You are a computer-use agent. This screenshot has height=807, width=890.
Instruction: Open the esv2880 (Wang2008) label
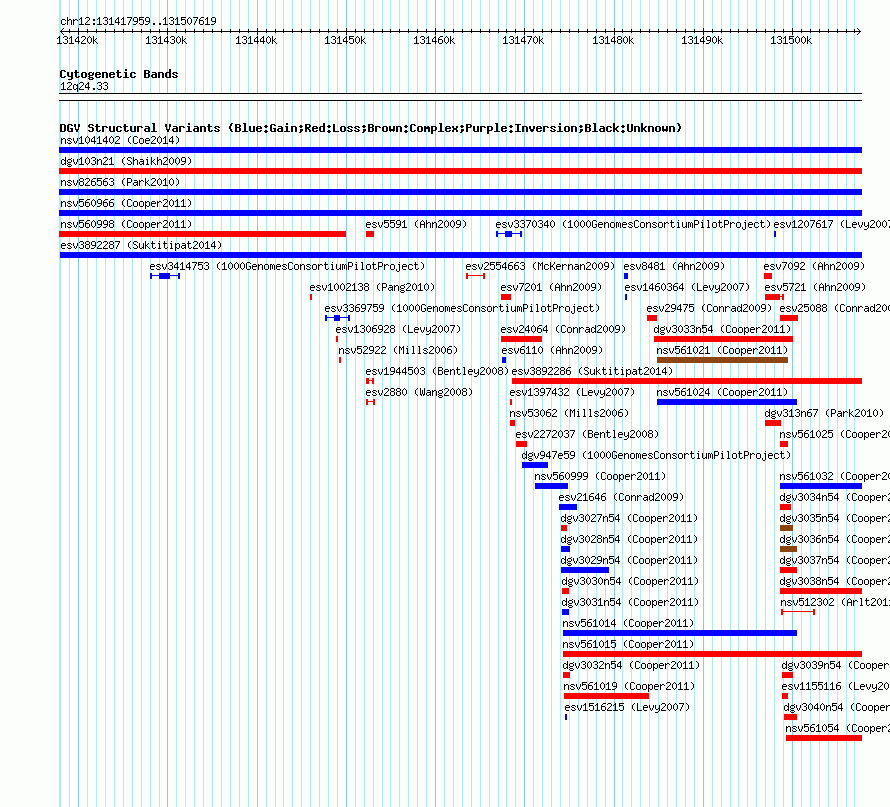(x=419, y=392)
